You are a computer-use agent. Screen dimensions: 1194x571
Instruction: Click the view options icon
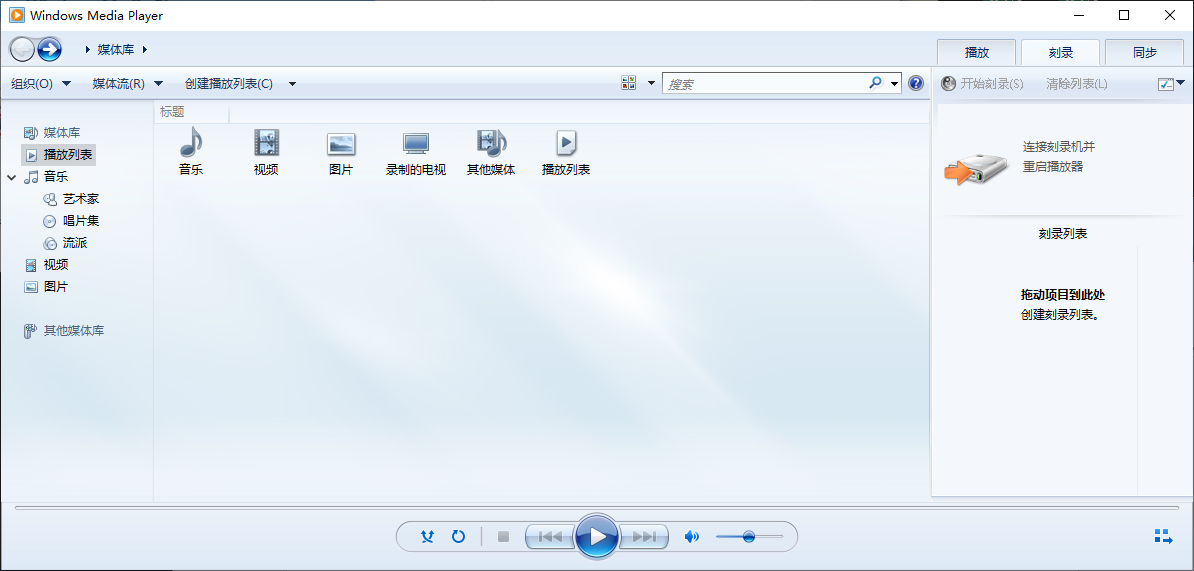click(x=628, y=83)
